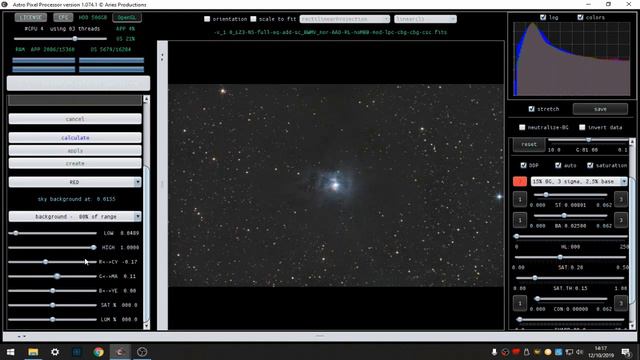Click the ST stepper button labeled 3
The image size is (640, 360).
pos(621,200)
